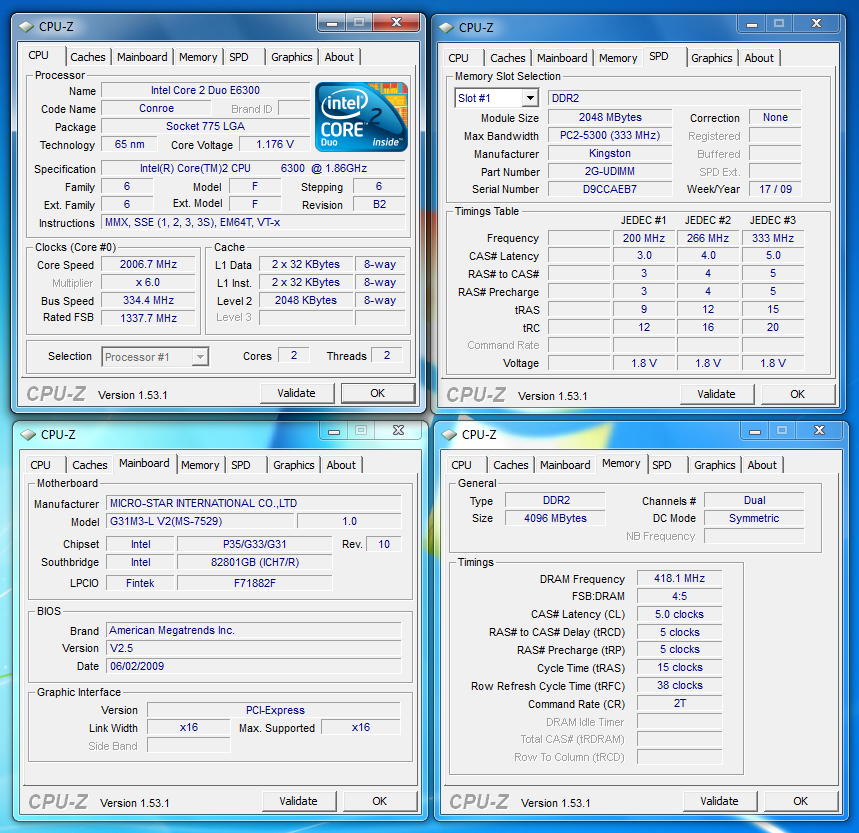This screenshot has width=859, height=833.
Task: Switch to Caches tab in the CPU window
Action: click(88, 57)
